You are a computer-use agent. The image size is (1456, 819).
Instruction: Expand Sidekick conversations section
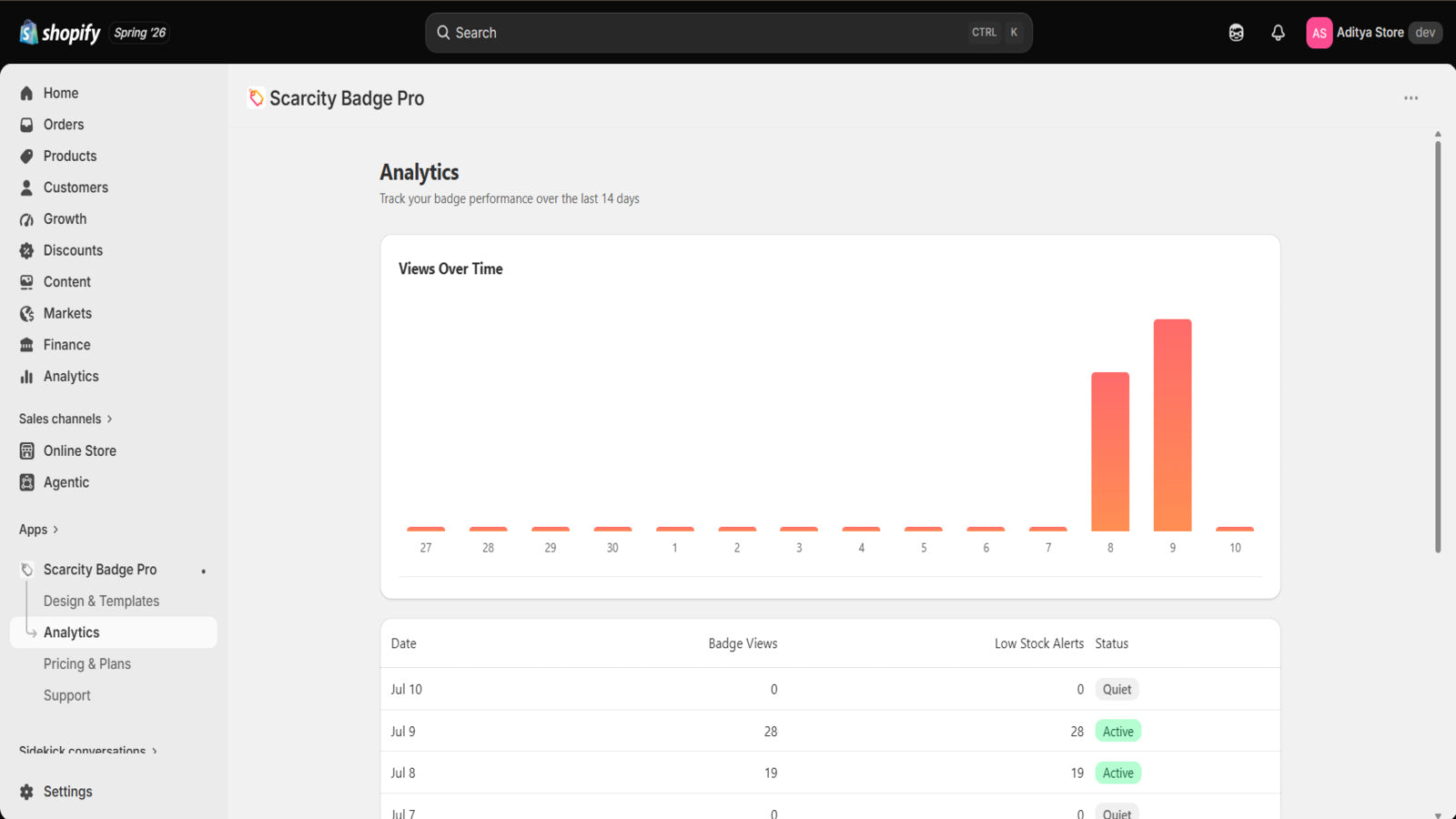click(87, 751)
